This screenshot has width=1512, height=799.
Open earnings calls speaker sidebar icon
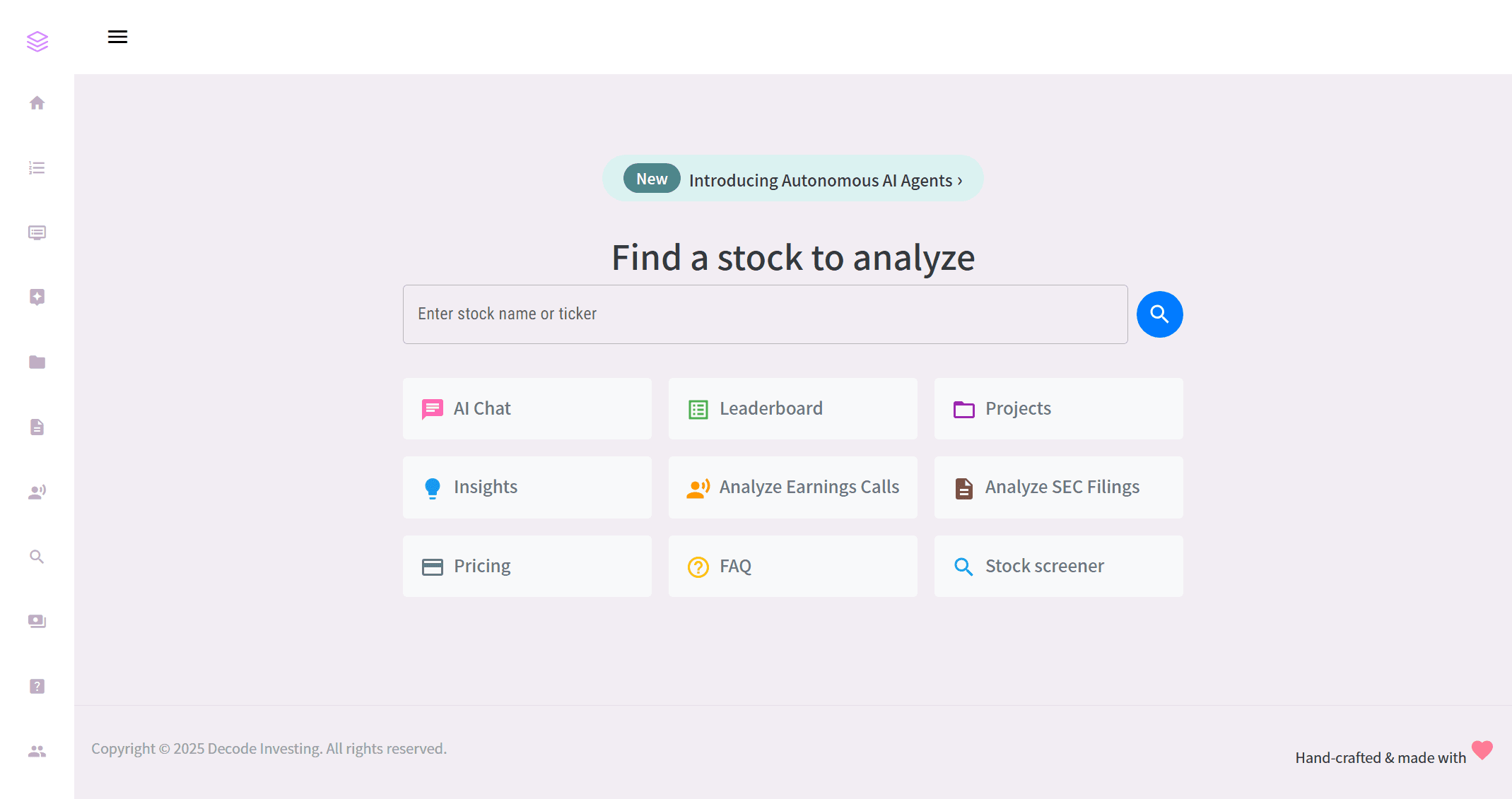[37, 492]
